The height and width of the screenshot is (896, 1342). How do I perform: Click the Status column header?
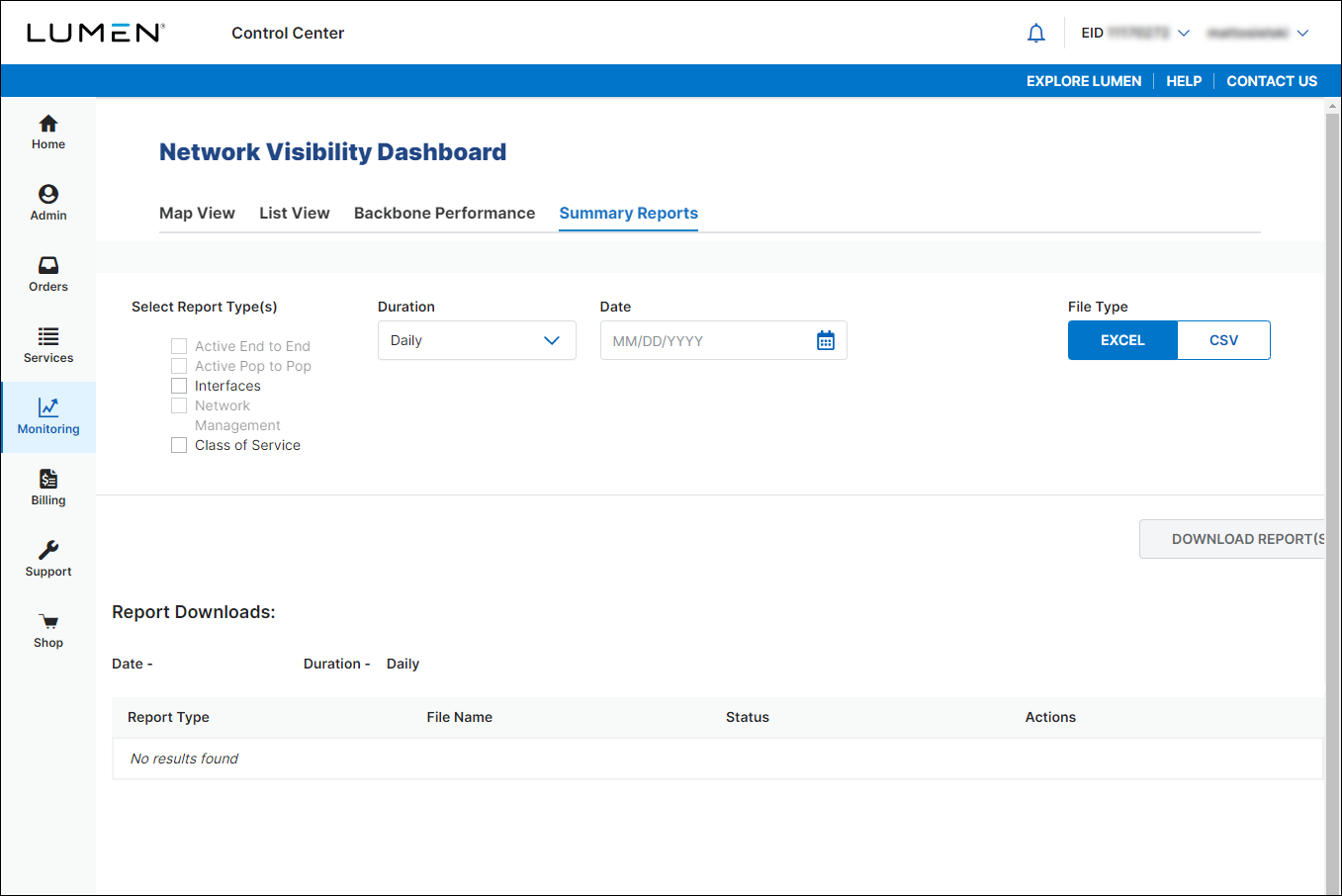(748, 717)
